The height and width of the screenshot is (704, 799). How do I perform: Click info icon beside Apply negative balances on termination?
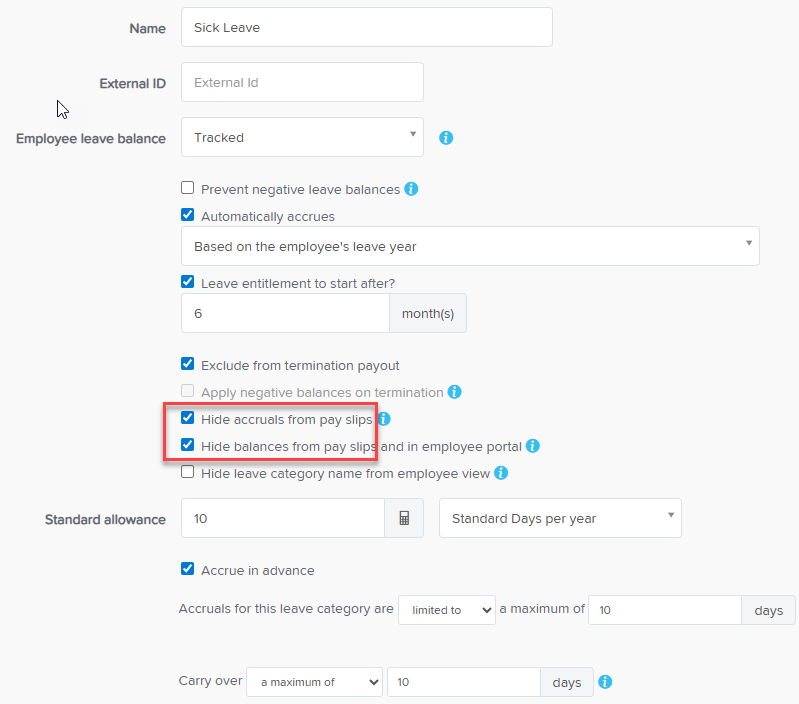[x=454, y=392]
